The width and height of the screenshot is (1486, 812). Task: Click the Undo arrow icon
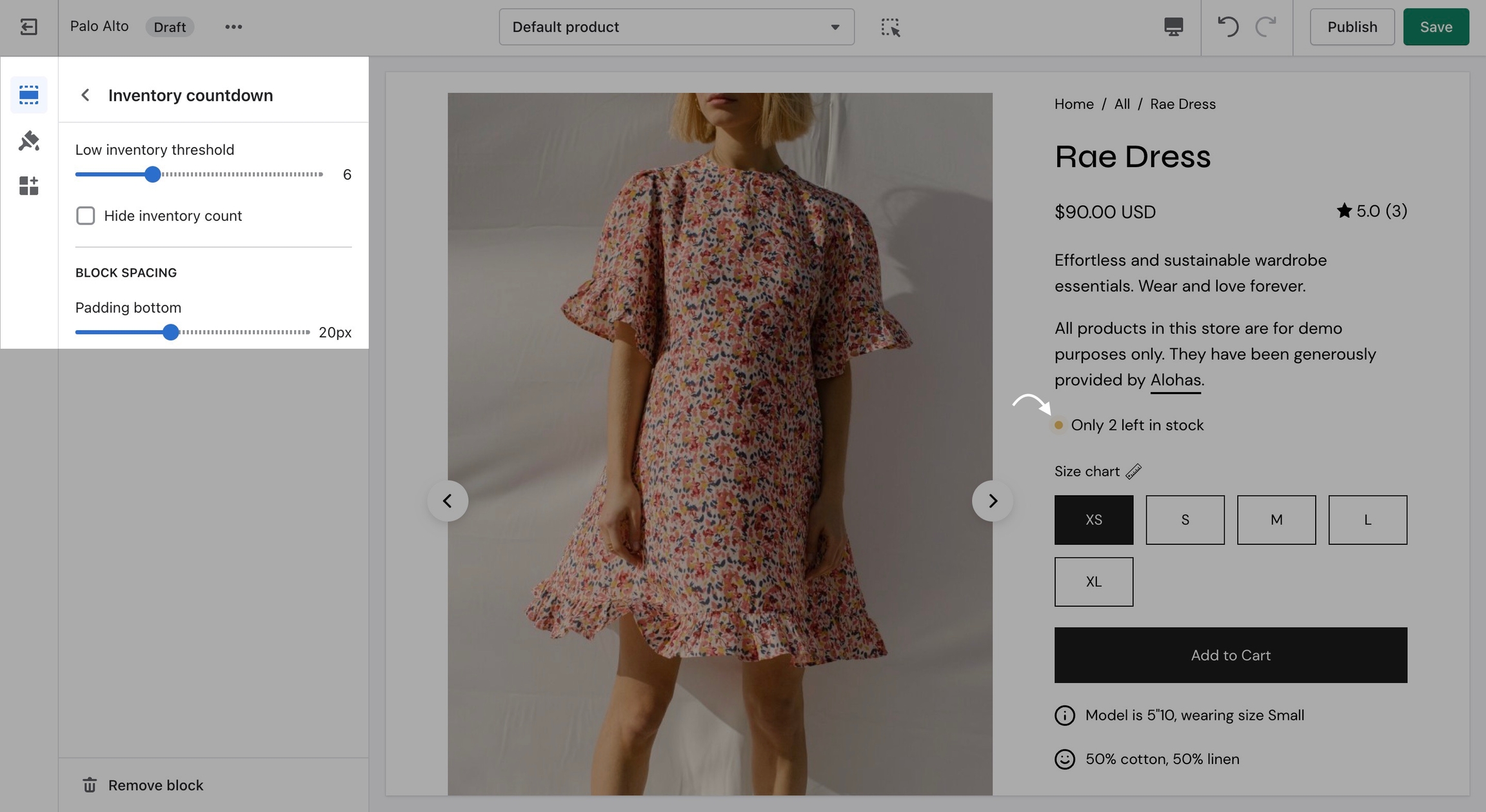point(1227,27)
